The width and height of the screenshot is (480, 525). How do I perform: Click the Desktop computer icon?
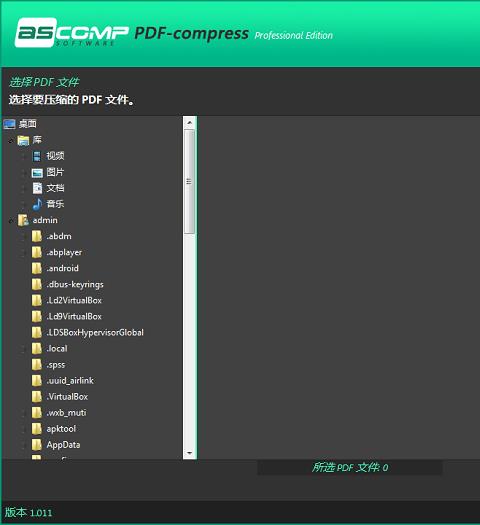9,124
